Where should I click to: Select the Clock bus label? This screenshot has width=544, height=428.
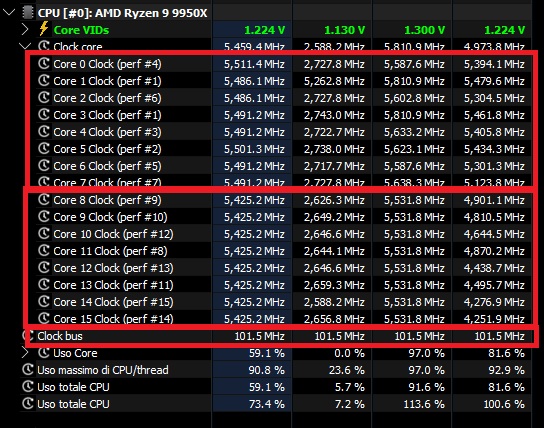coord(60,336)
